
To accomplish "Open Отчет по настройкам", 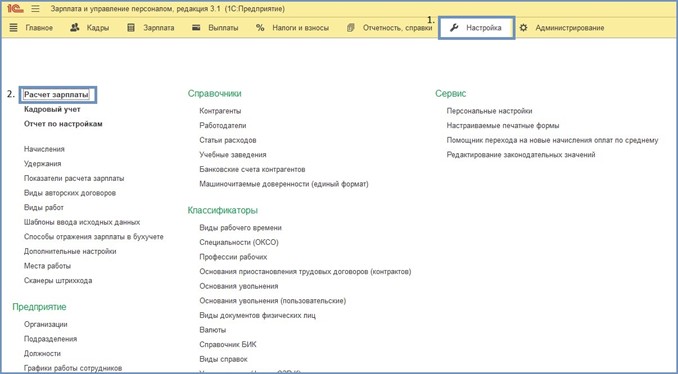I will (x=63, y=124).
